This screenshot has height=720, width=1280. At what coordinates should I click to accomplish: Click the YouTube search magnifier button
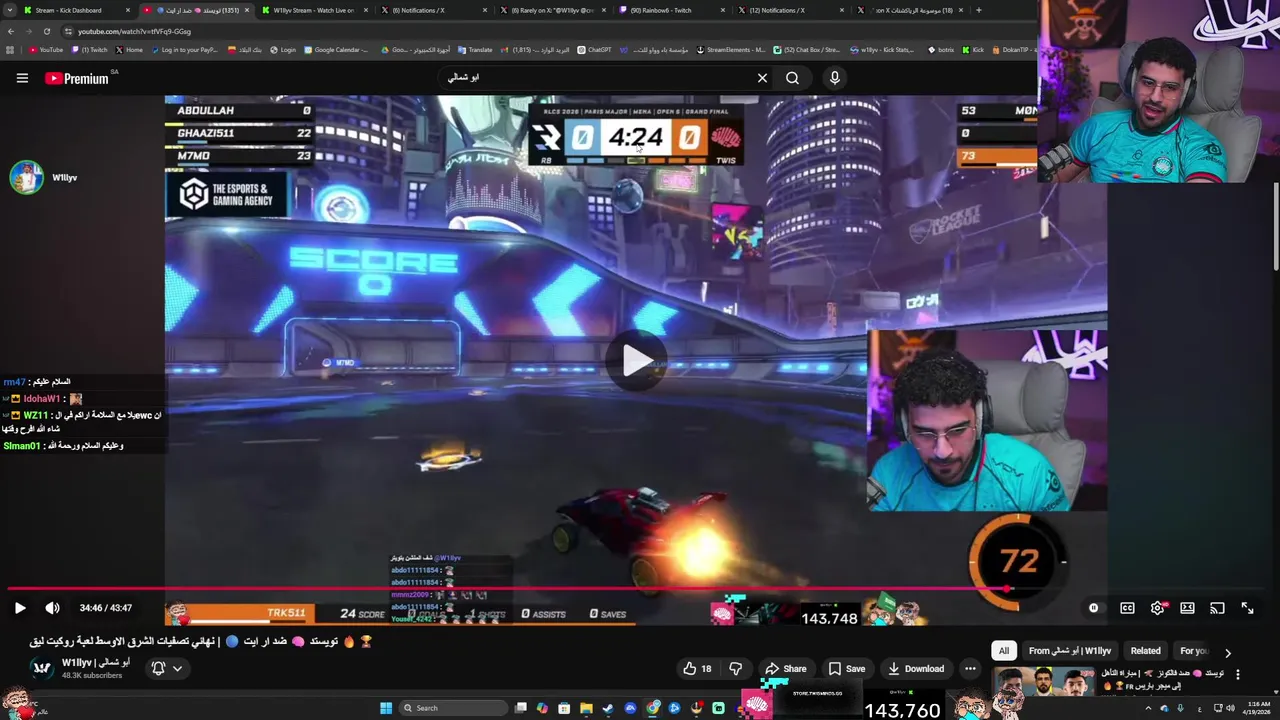792,78
